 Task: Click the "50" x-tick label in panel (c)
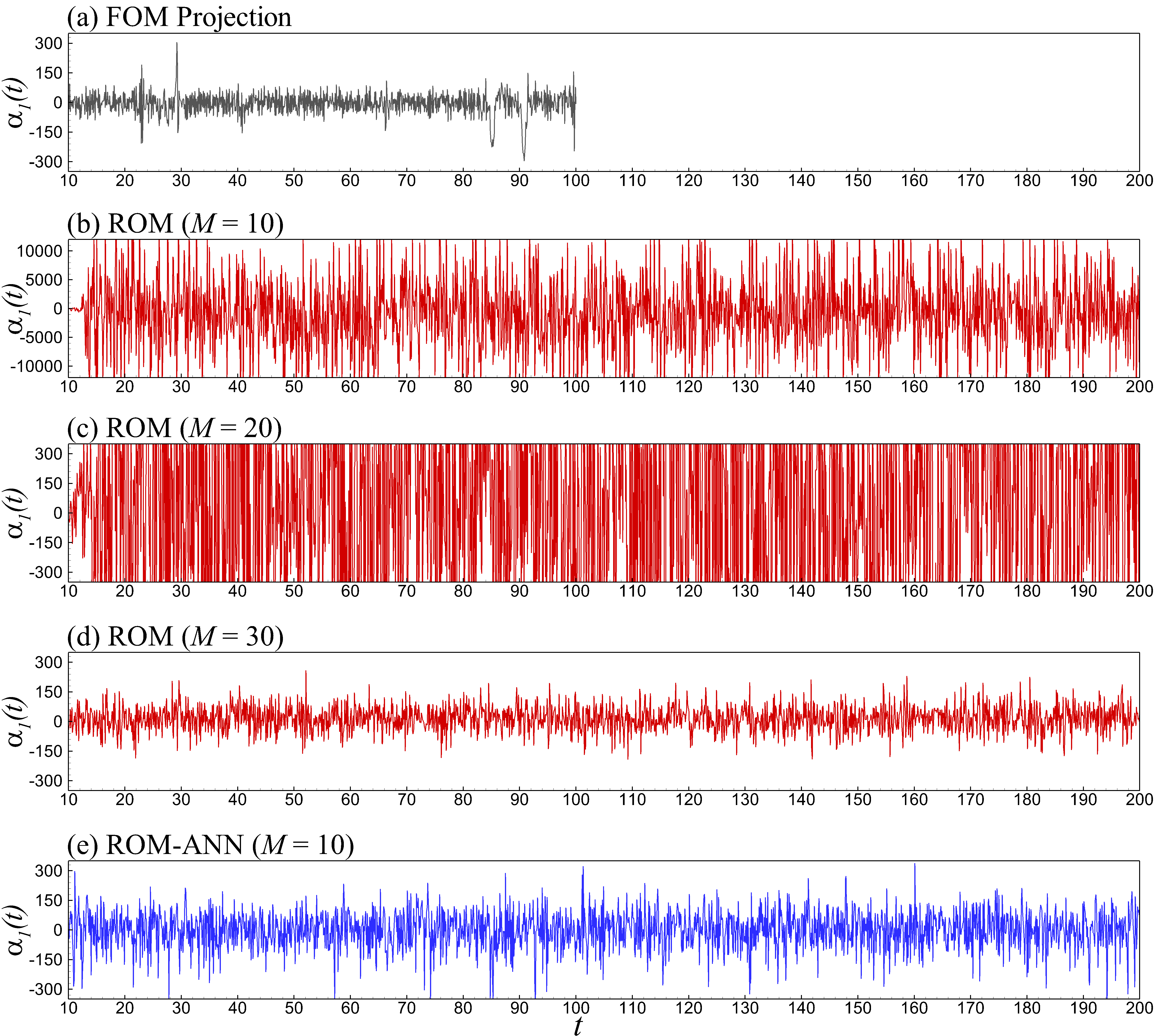coord(294,591)
